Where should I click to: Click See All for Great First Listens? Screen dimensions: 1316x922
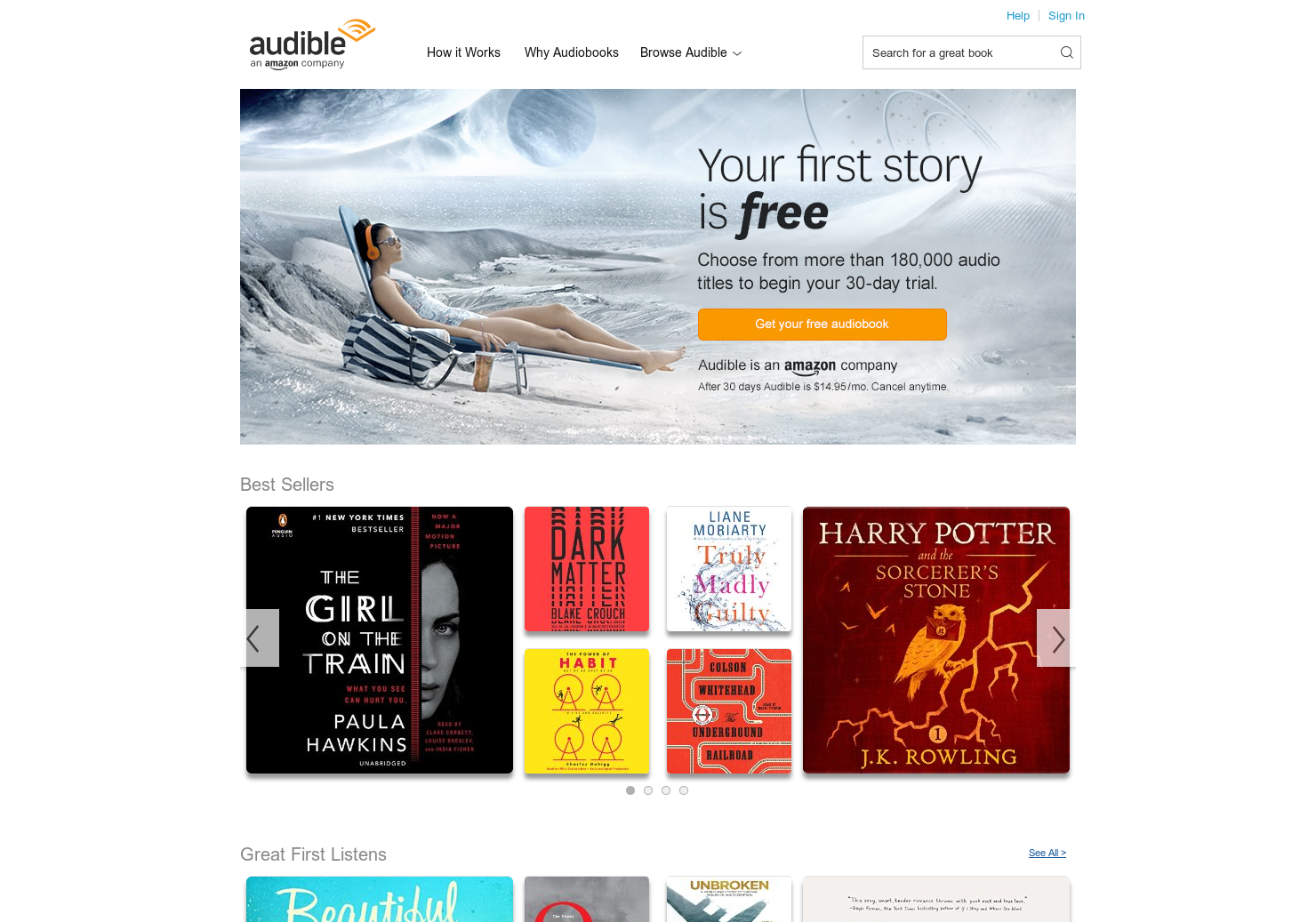(x=1047, y=853)
